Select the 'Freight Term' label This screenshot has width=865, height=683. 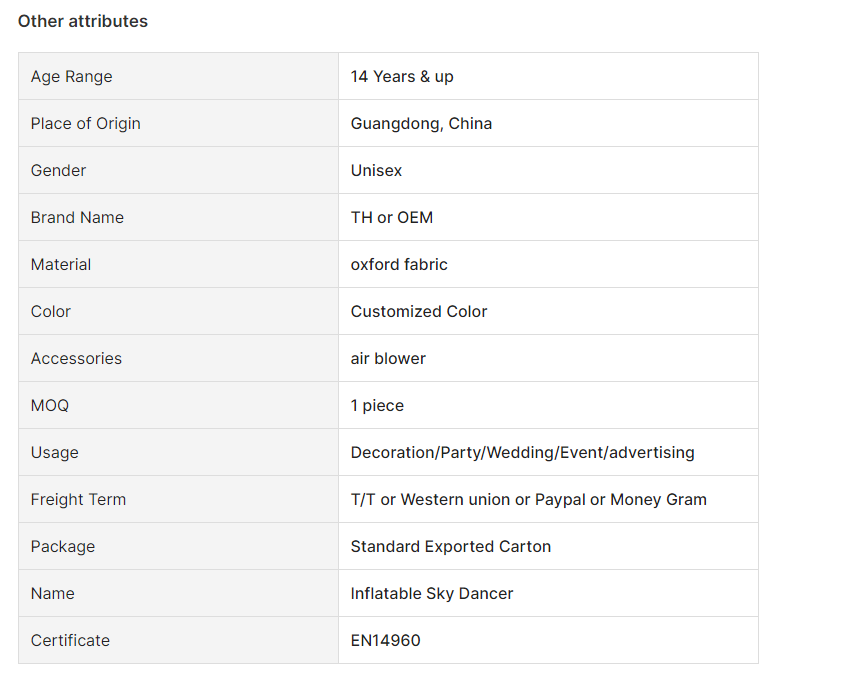click(78, 499)
